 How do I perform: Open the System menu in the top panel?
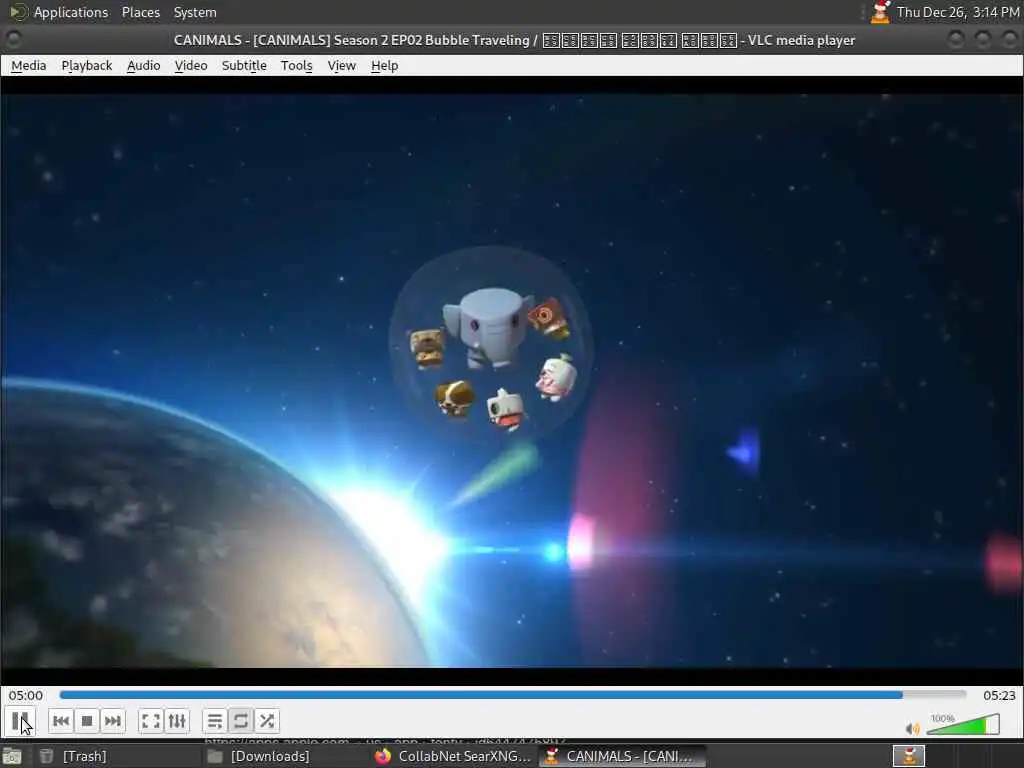[x=195, y=12]
